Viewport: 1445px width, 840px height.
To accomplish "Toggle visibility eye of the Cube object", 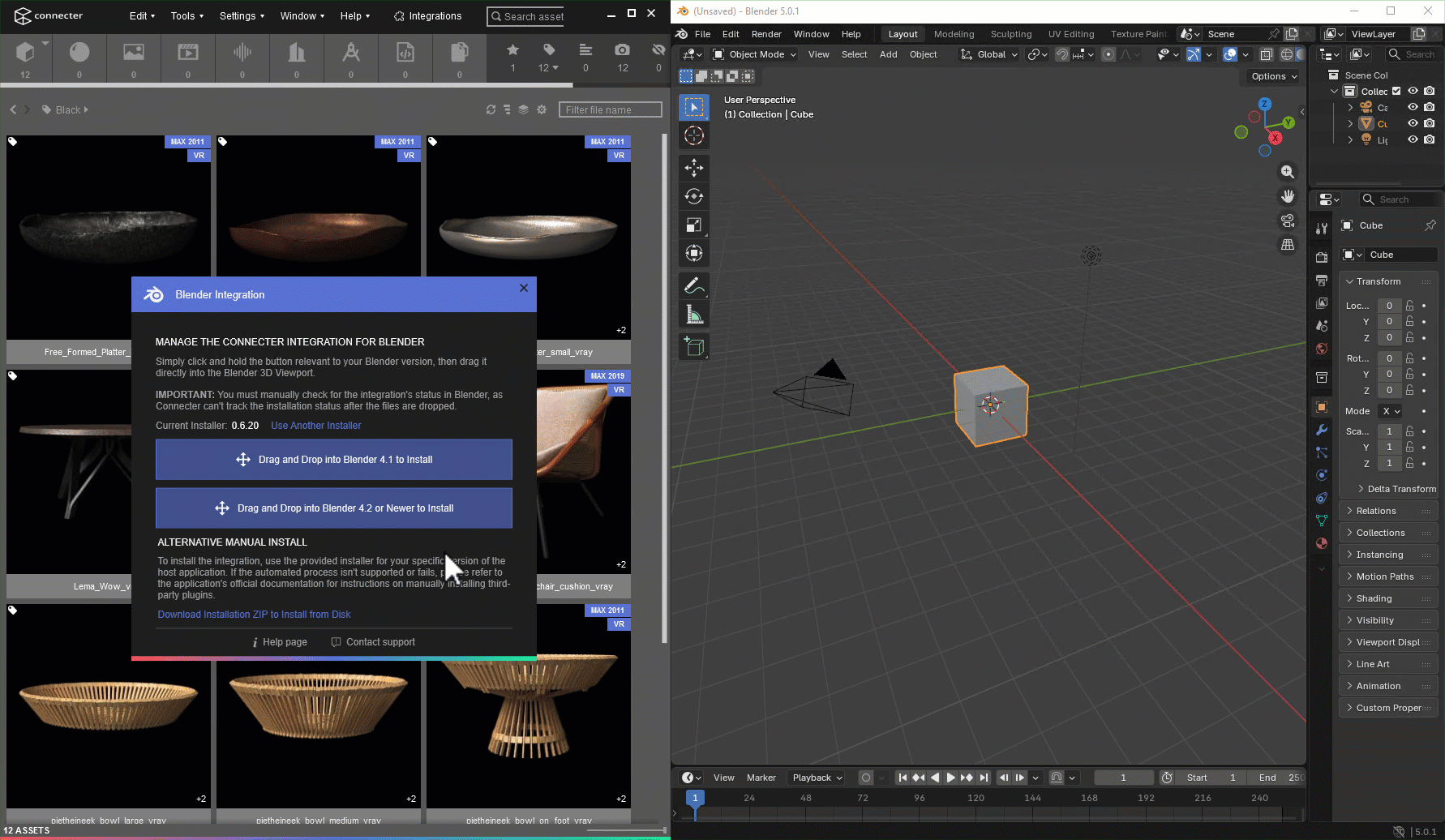I will coord(1413,123).
